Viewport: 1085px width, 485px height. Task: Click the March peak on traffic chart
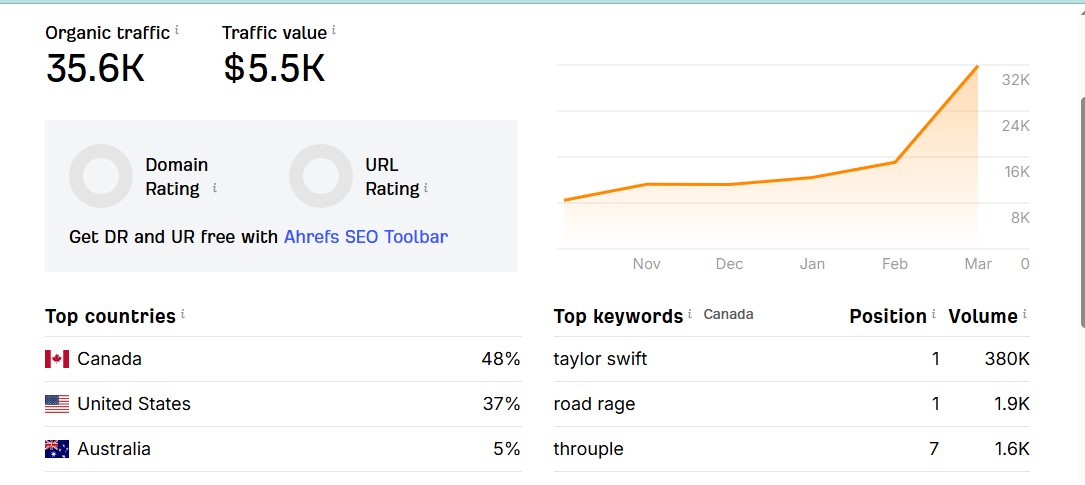[x=977, y=67]
